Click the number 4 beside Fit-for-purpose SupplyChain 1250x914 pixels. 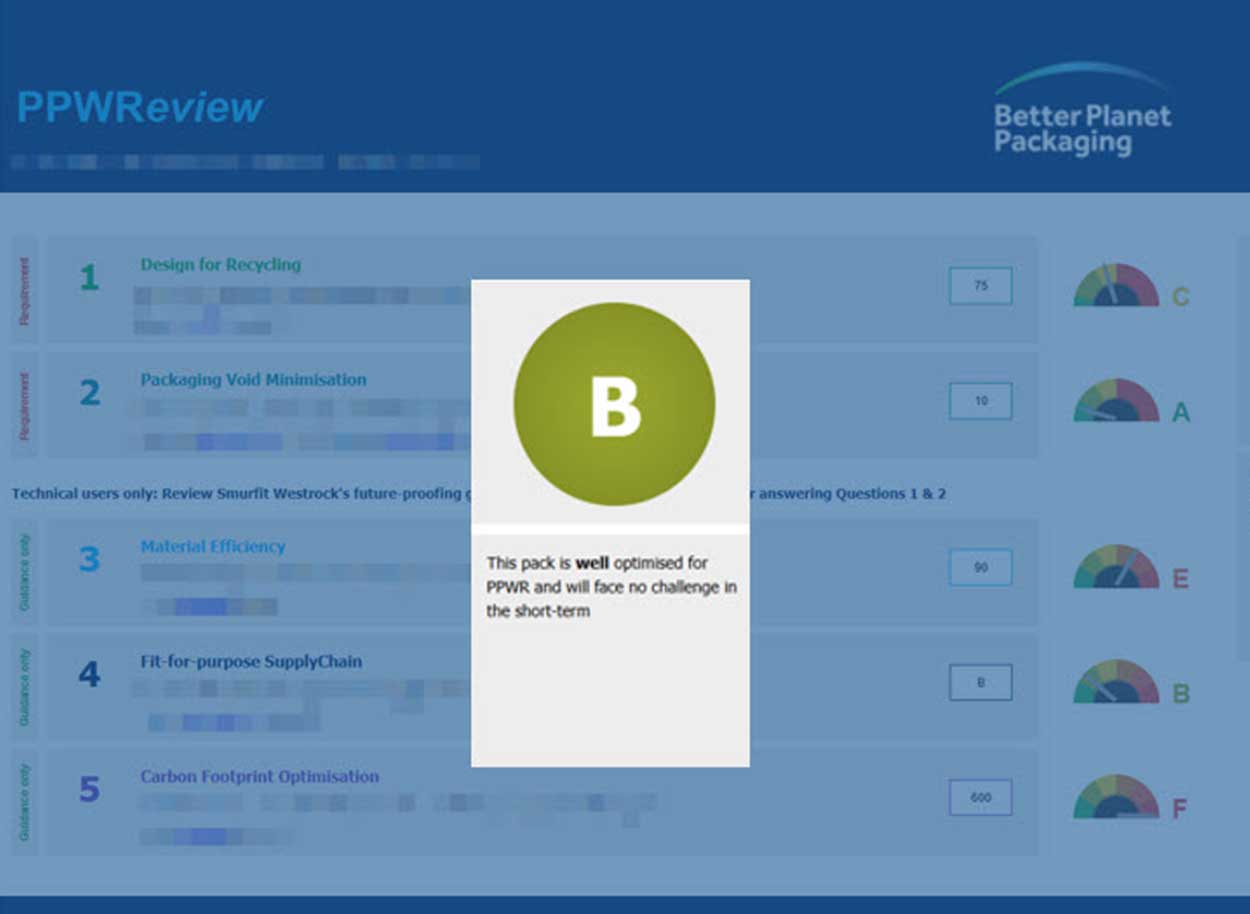coord(89,674)
